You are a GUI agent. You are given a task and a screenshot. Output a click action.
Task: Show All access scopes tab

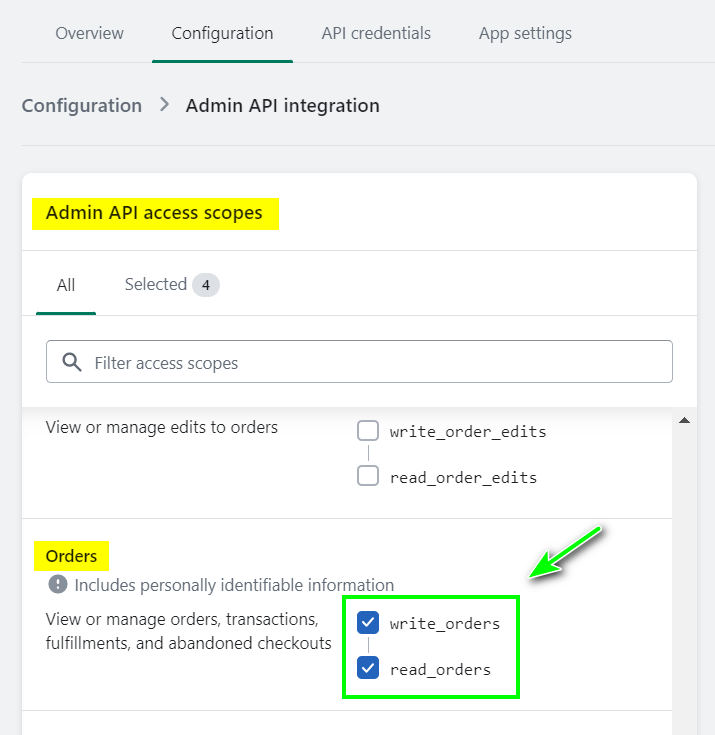[66, 285]
